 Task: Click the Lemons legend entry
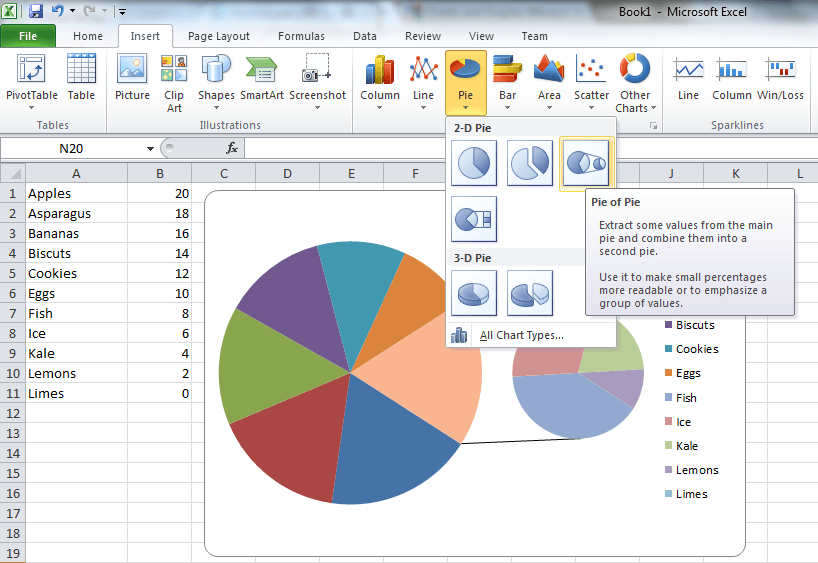tap(692, 470)
